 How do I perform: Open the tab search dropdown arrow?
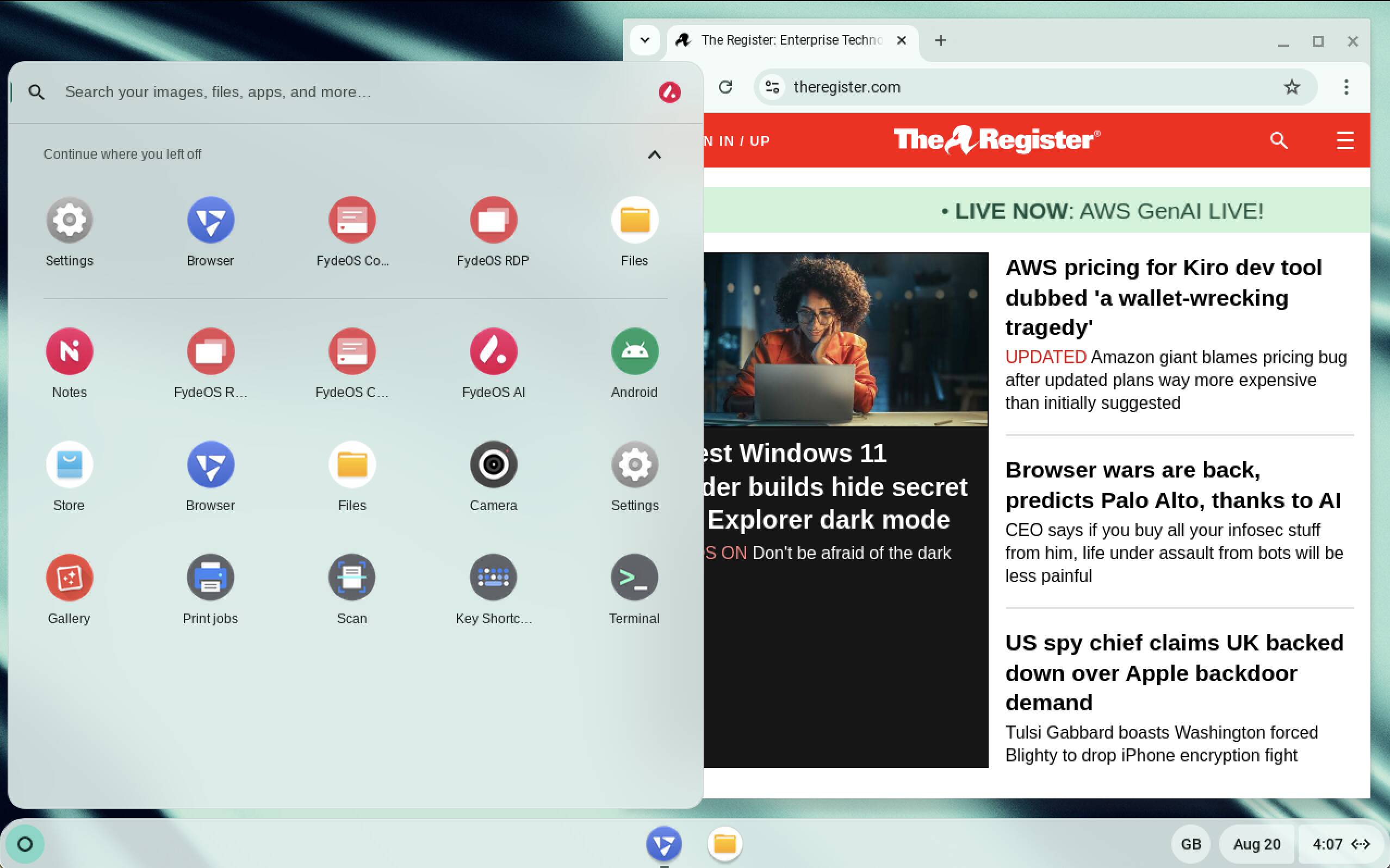pyautogui.click(x=644, y=40)
